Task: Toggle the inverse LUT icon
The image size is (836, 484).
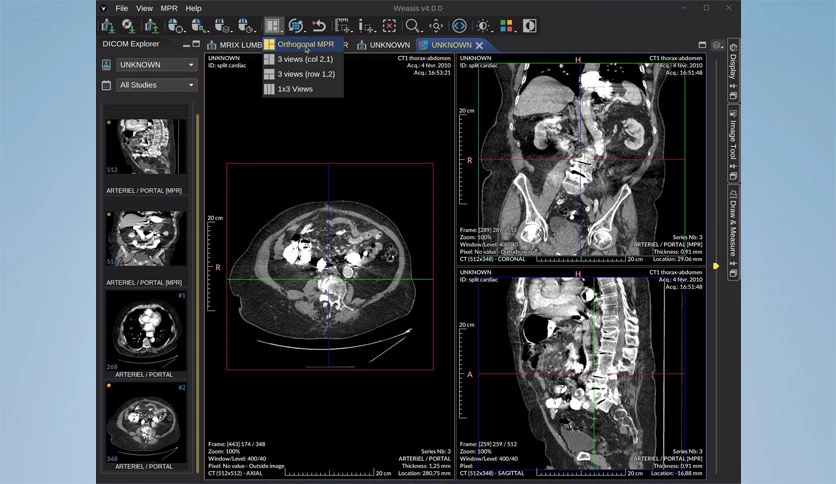Action: [529, 26]
